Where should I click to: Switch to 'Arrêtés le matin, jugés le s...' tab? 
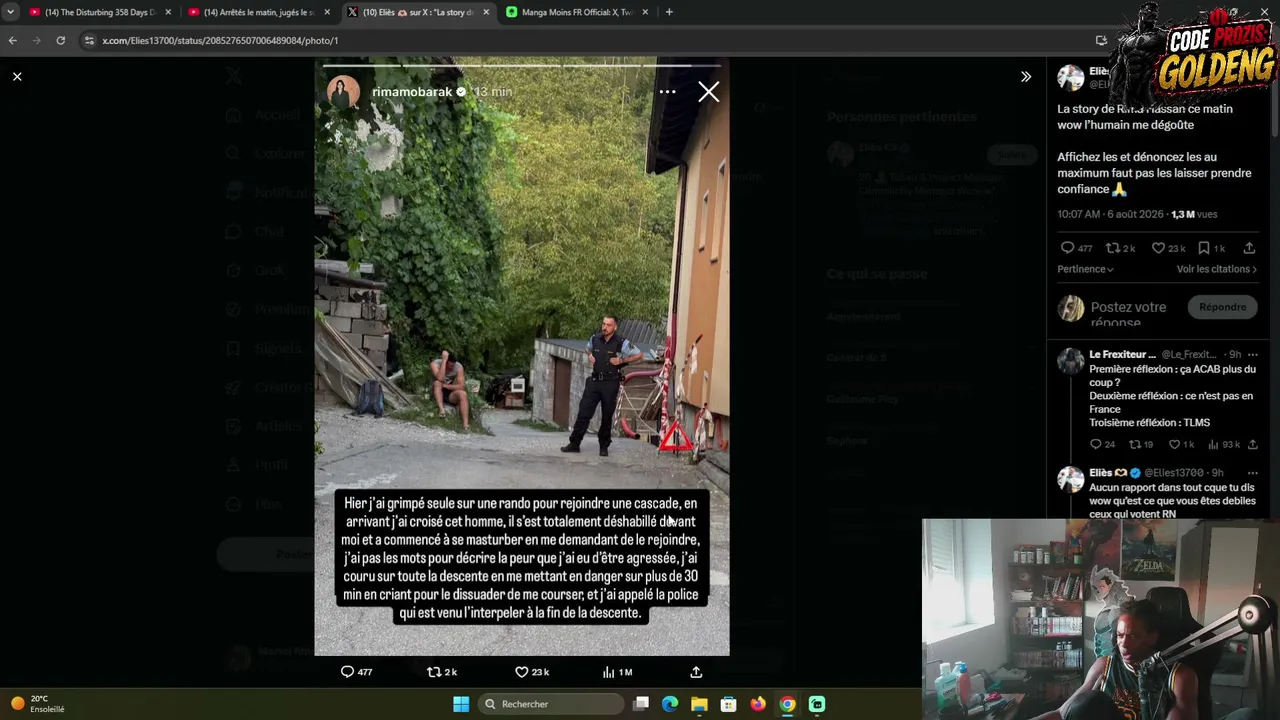[x=259, y=12]
